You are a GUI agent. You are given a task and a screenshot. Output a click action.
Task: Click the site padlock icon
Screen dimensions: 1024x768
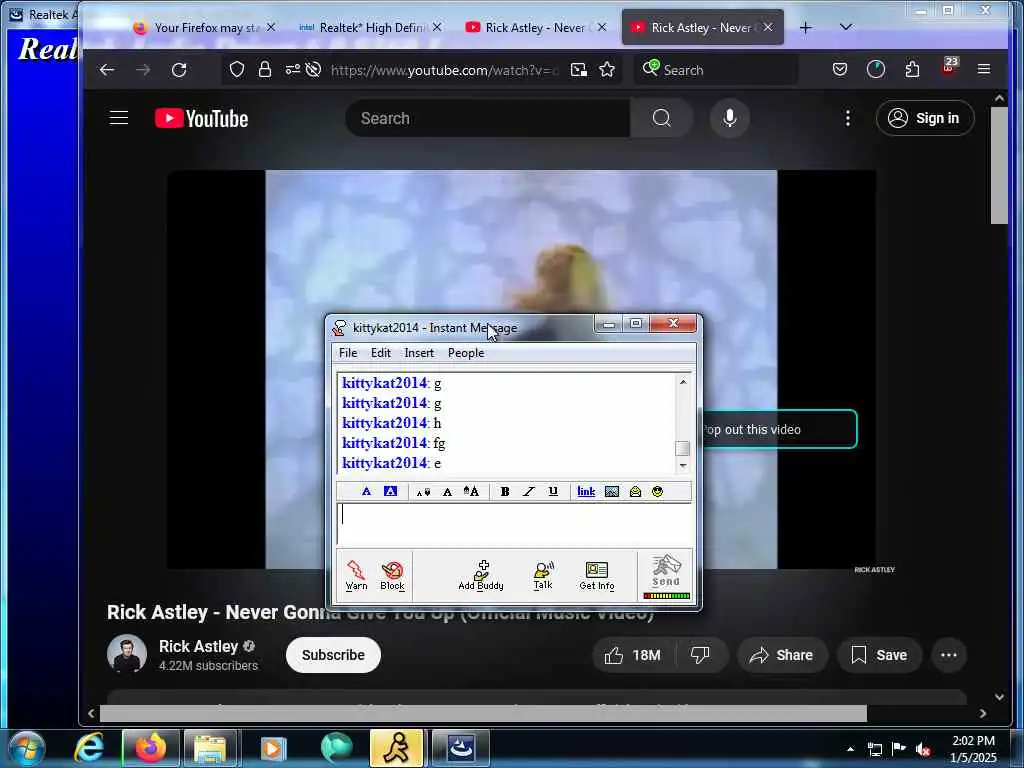(x=264, y=69)
